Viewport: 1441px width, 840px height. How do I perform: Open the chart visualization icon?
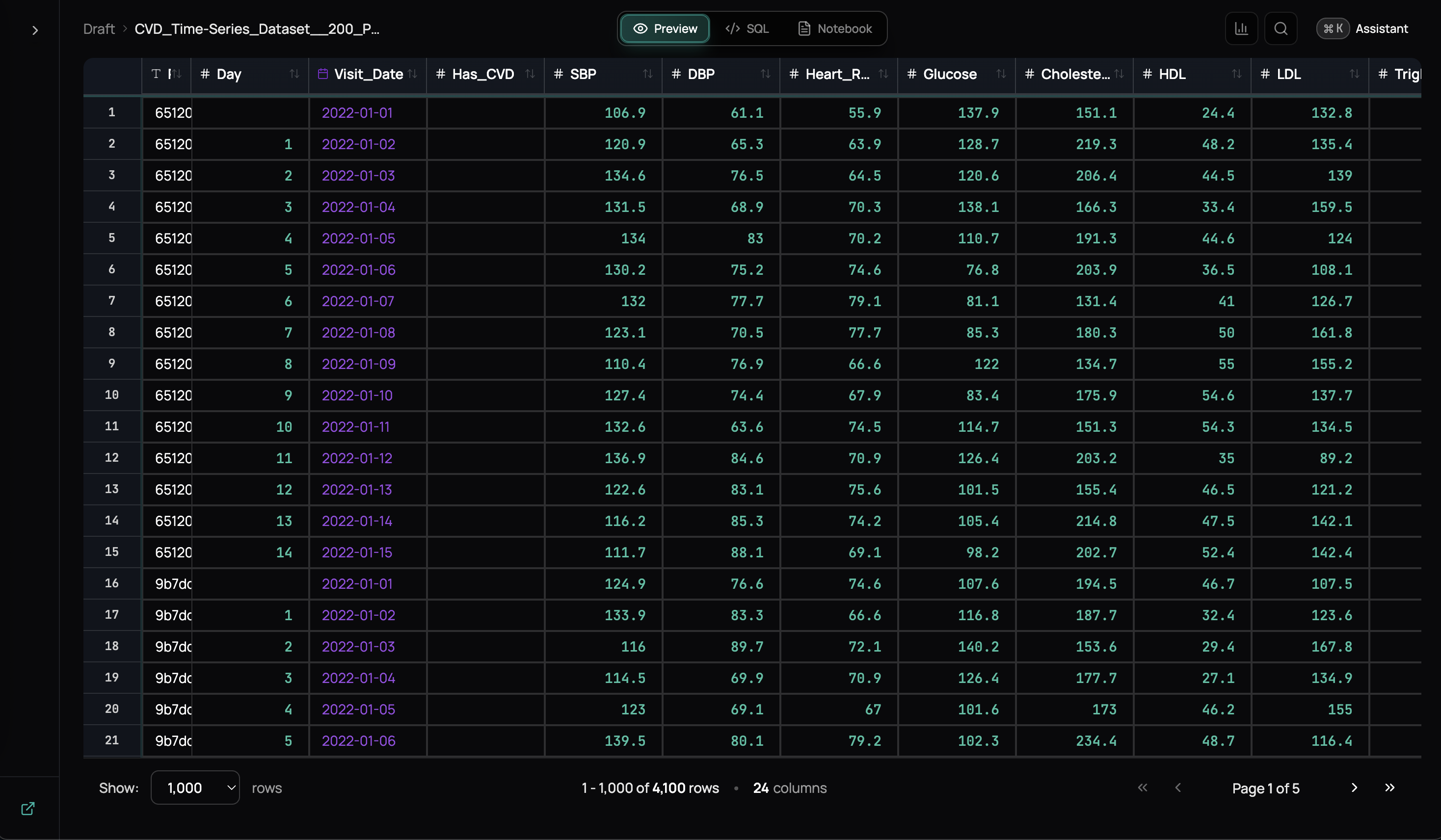1241,28
